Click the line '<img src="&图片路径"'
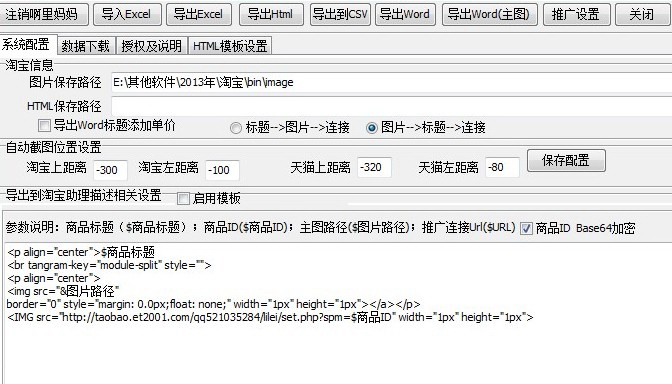The height and width of the screenshot is (384, 672). click(63, 291)
